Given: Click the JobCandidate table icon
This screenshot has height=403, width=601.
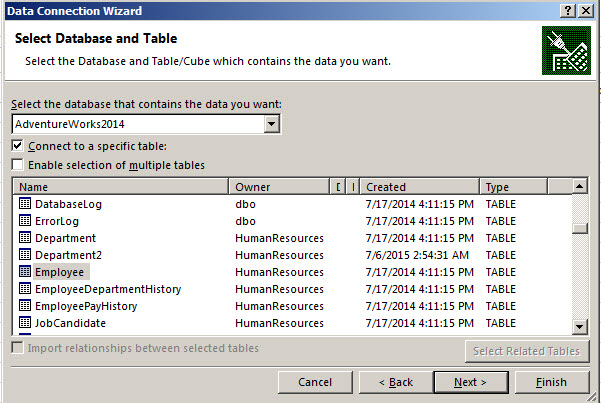Looking at the screenshot, I should (x=25, y=323).
